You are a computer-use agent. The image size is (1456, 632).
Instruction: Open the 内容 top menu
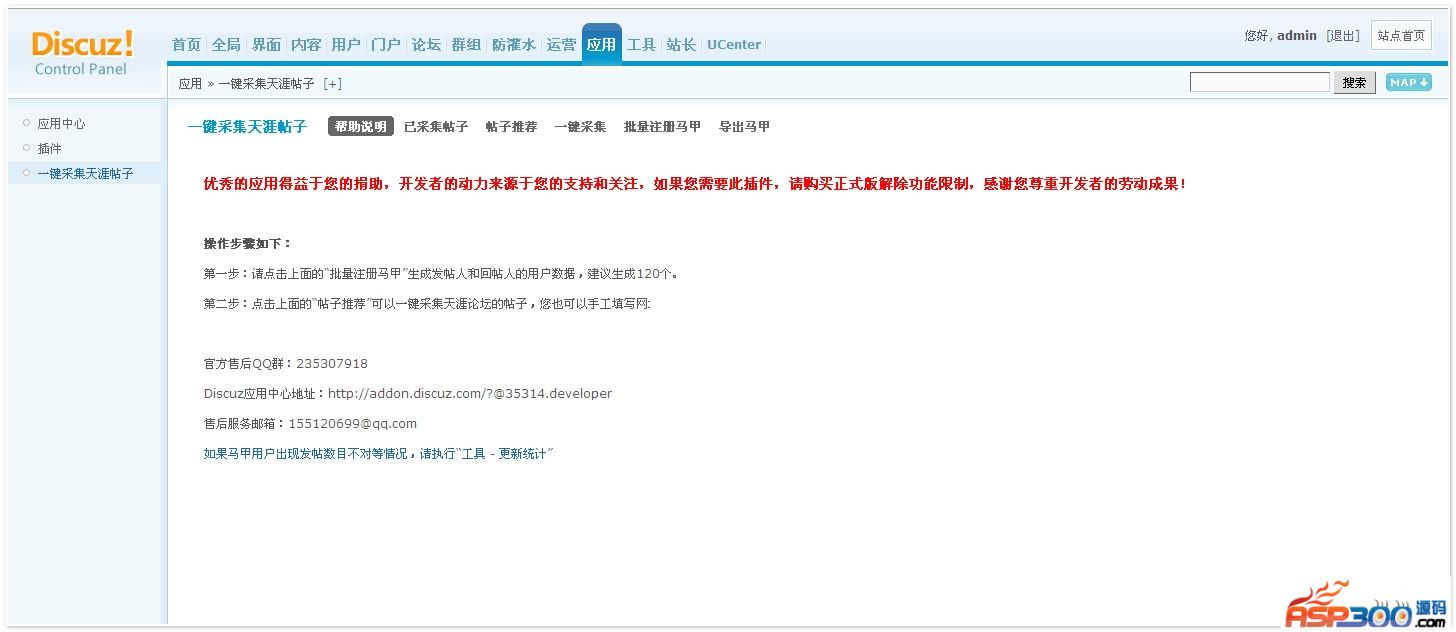pos(306,44)
